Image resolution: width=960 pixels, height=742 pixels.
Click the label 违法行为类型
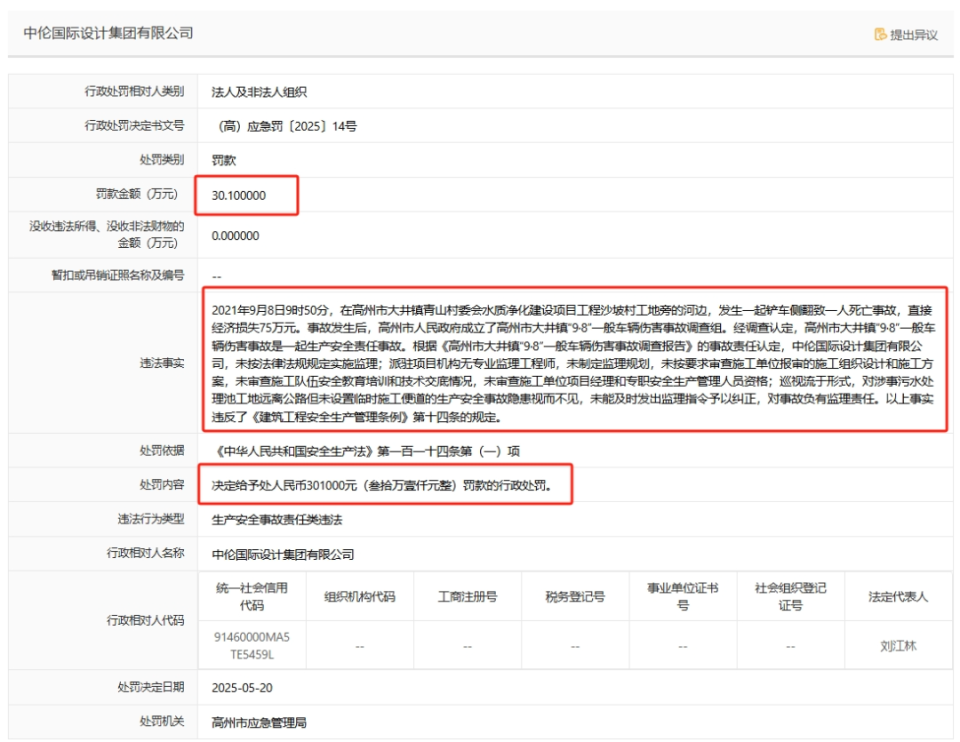pyautogui.click(x=151, y=519)
